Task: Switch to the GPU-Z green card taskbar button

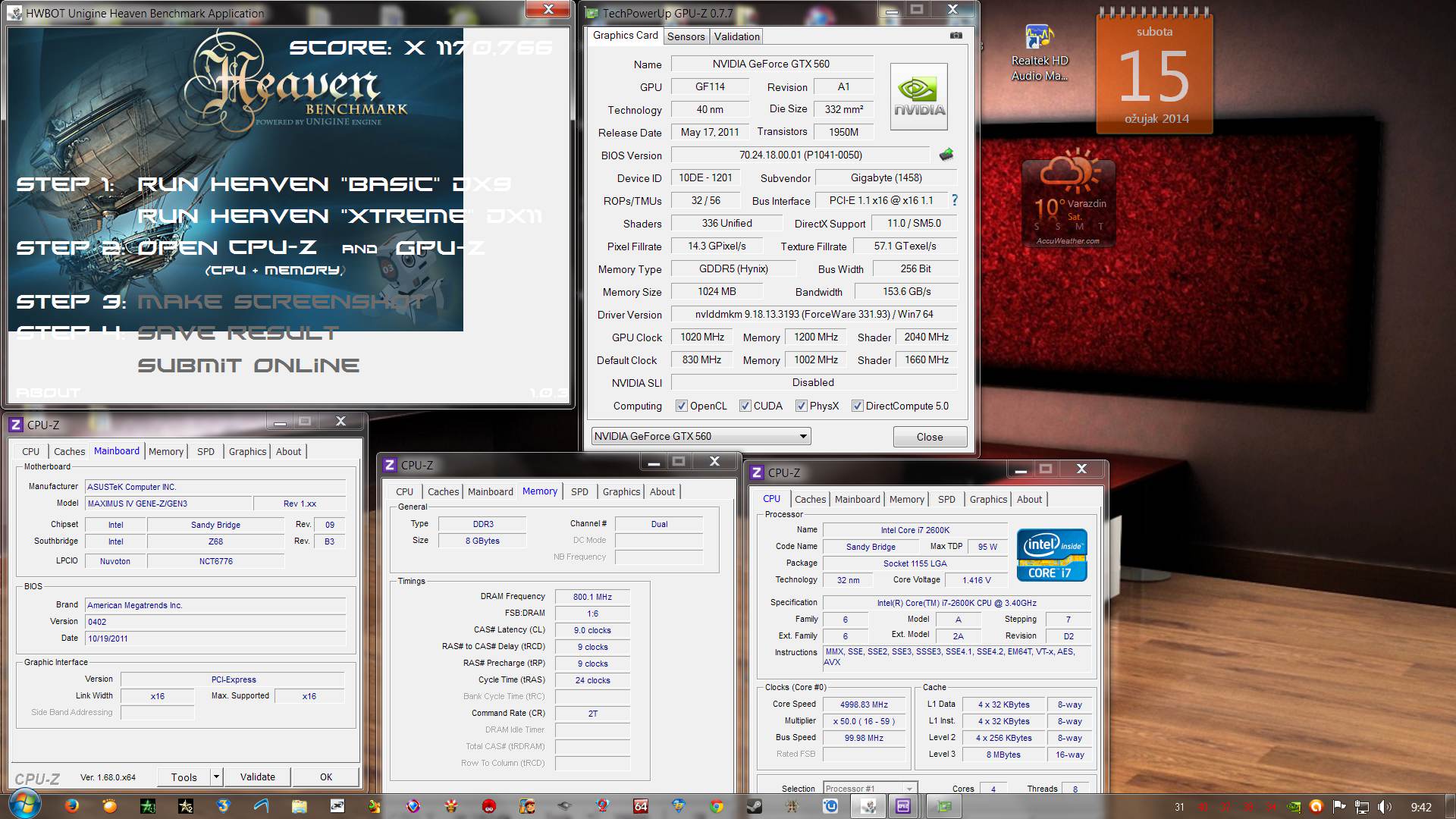Action: [x=944, y=805]
